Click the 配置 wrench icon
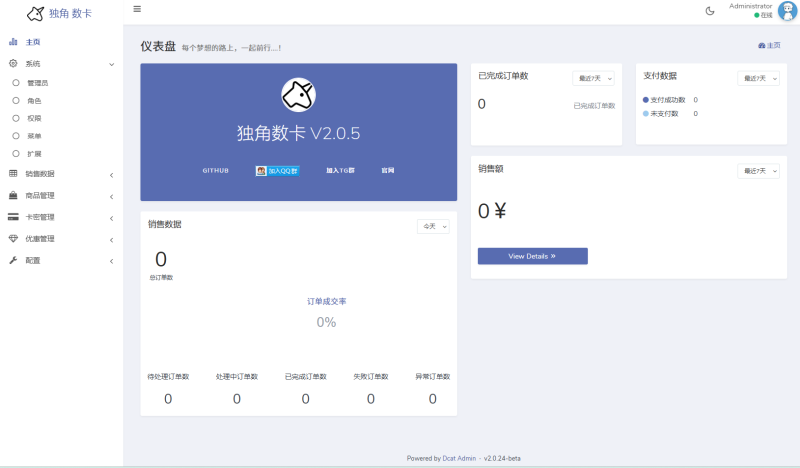 [x=13, y=260]
